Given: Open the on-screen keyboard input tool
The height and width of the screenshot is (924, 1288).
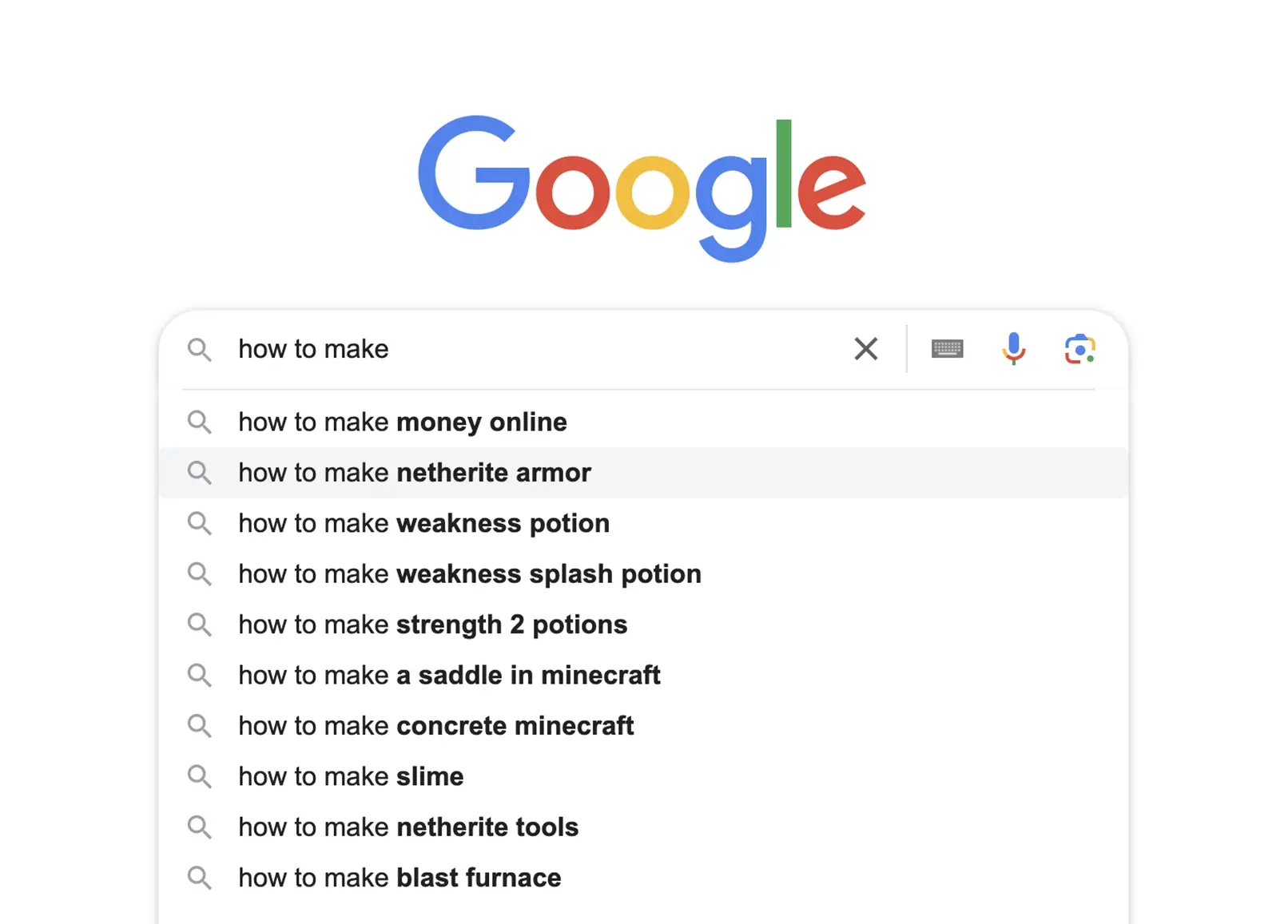Looking at the screenshot, I should (x=947, y=349).
